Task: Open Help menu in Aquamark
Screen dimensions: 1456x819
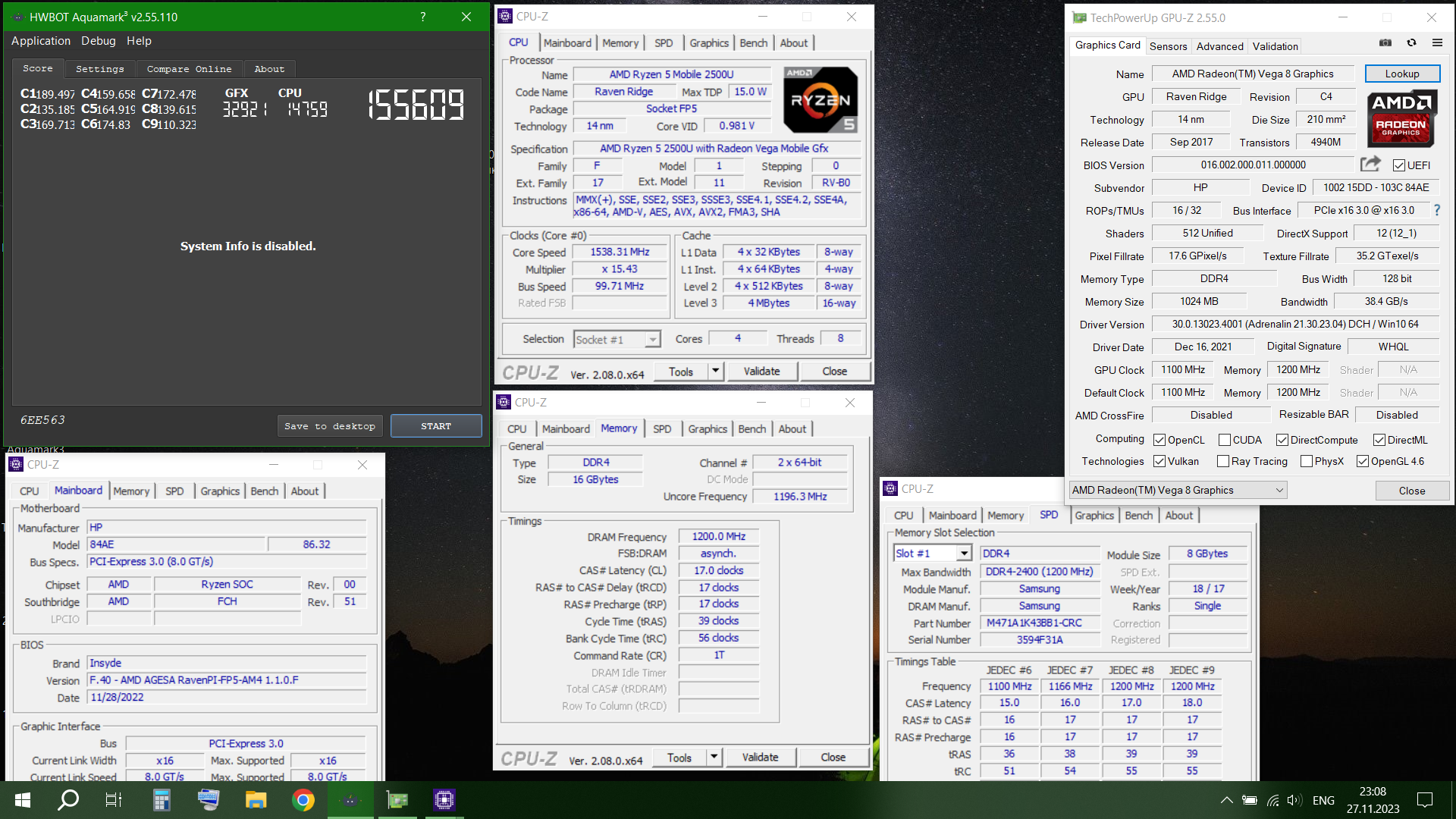Action: [x=139, y=41]
